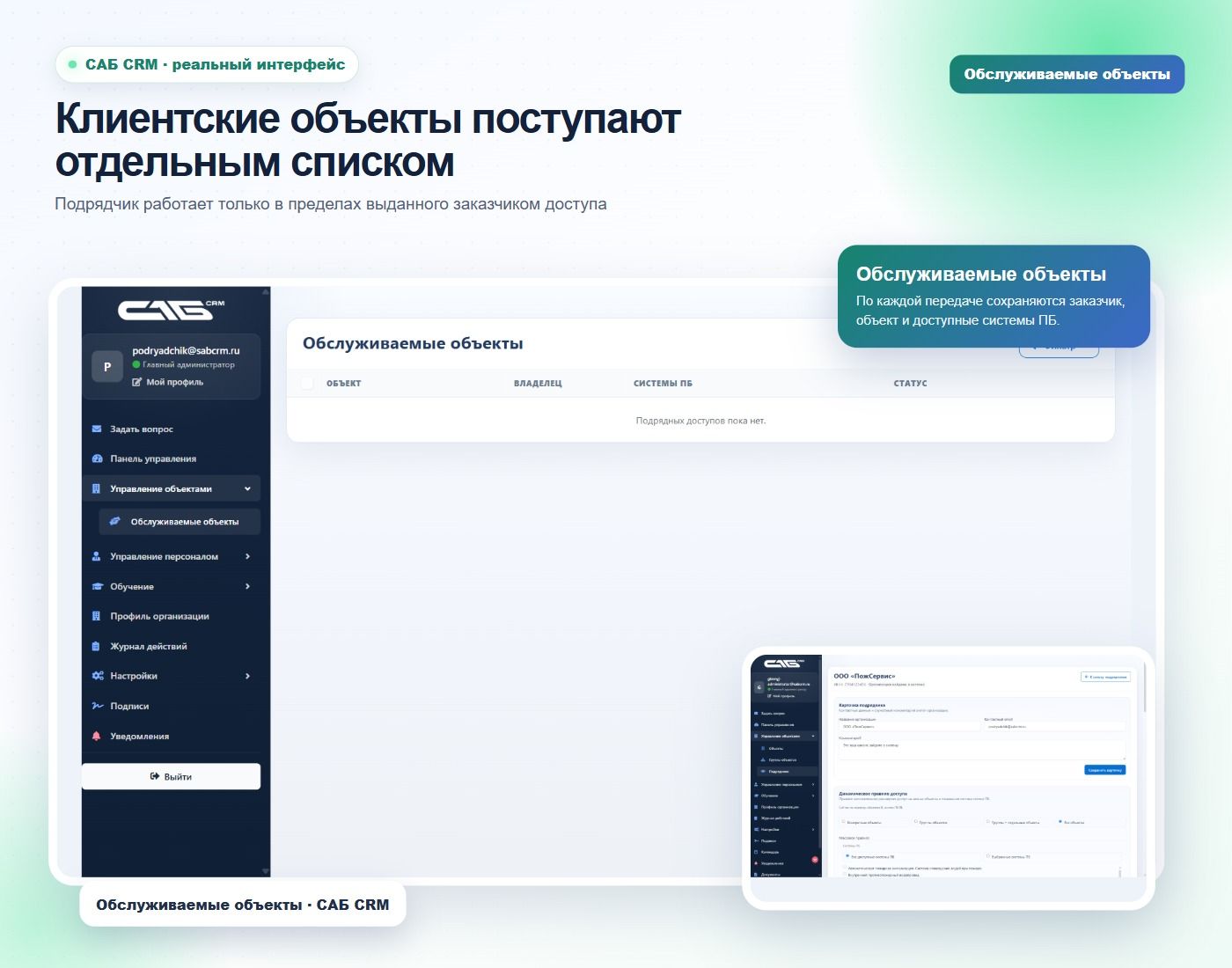Viewport: 1232px width, 968px height.
Task: Click the signature icon beside Подписи
Action: pos(98,707)
